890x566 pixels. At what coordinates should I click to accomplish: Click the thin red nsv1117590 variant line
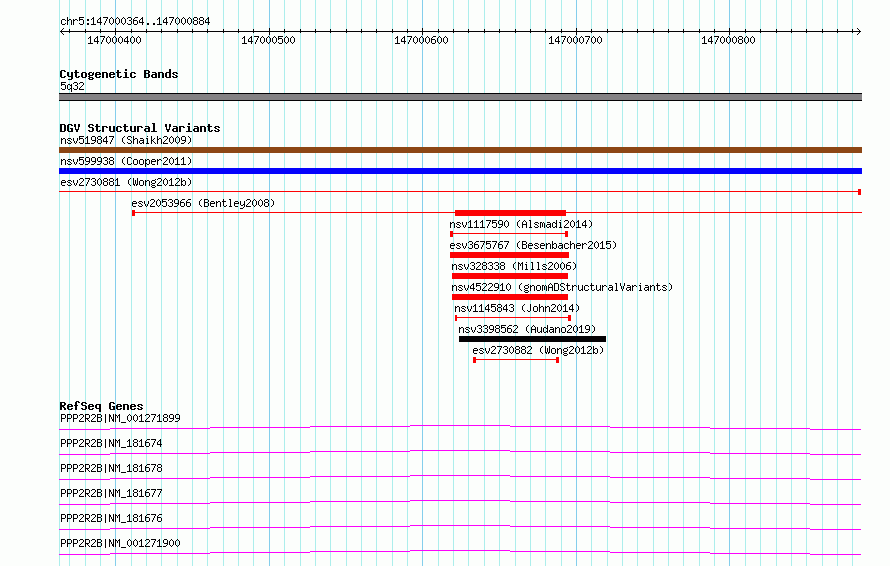(509, 234)
